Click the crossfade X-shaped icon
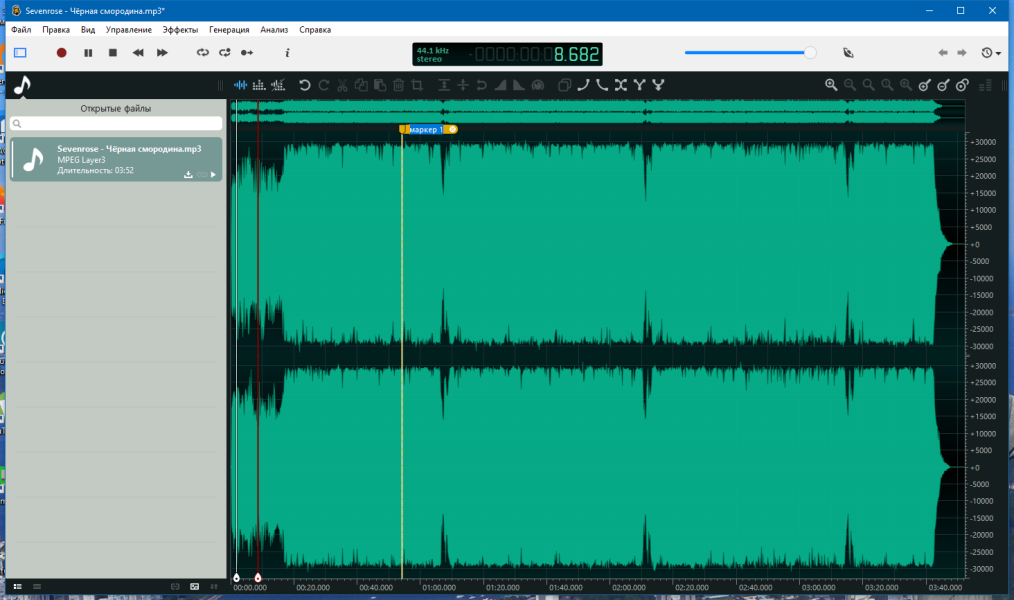This screenshot has width=1014, height=600. [621, 85]
